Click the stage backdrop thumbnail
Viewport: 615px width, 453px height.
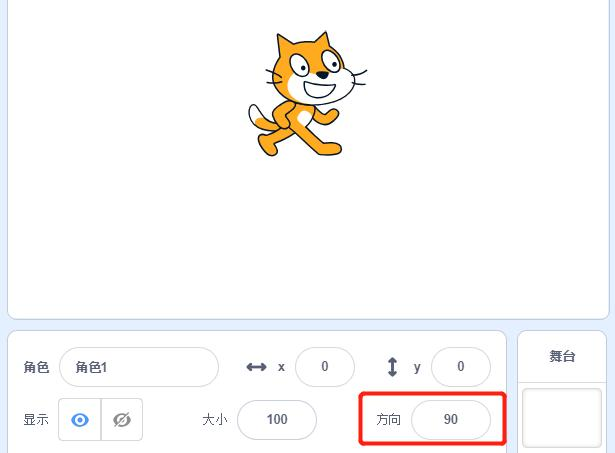pos(562,418)
